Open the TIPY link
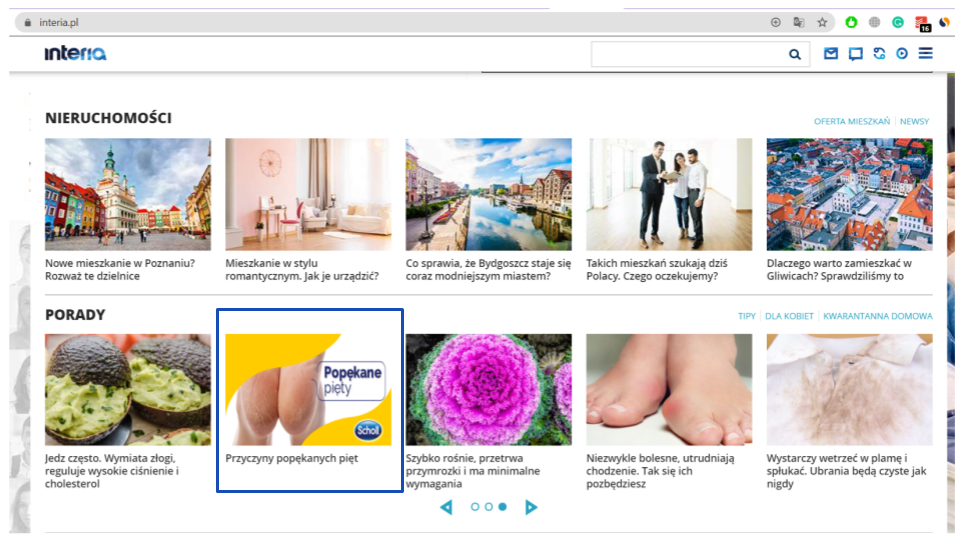This screenshot has height=540, width=960. coord(746,316)
